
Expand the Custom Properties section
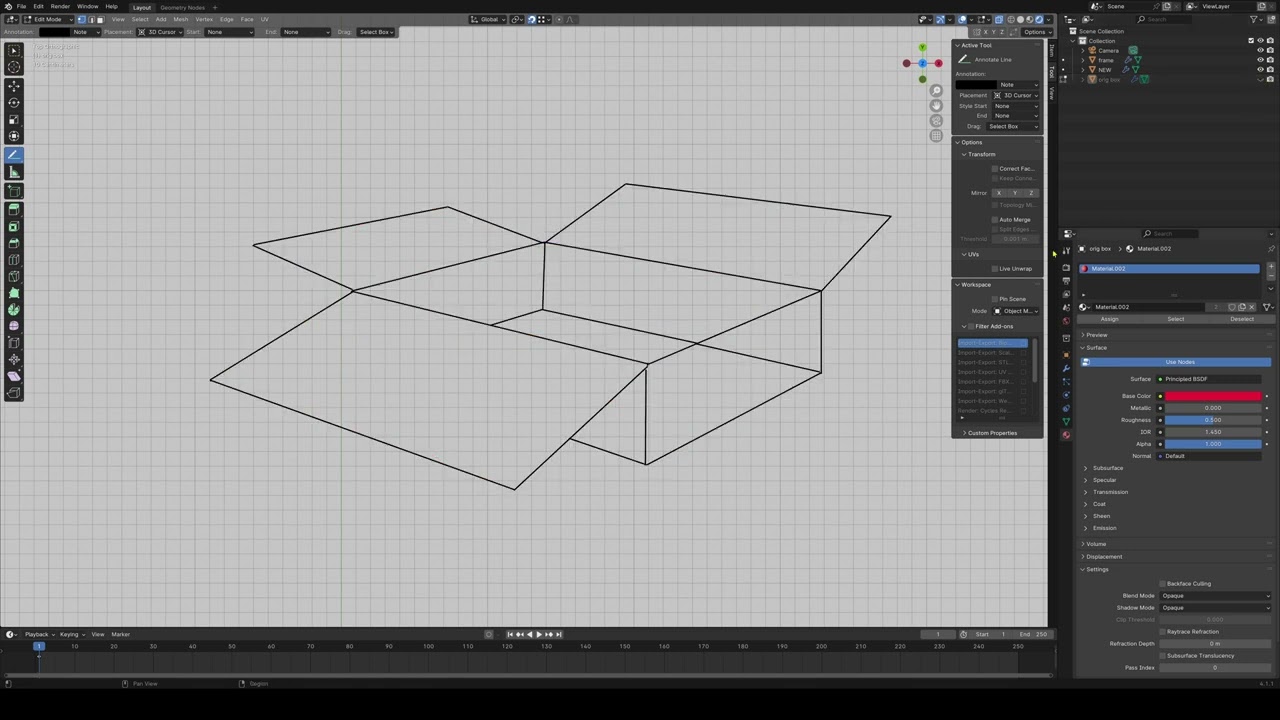[x=990, y=433]
